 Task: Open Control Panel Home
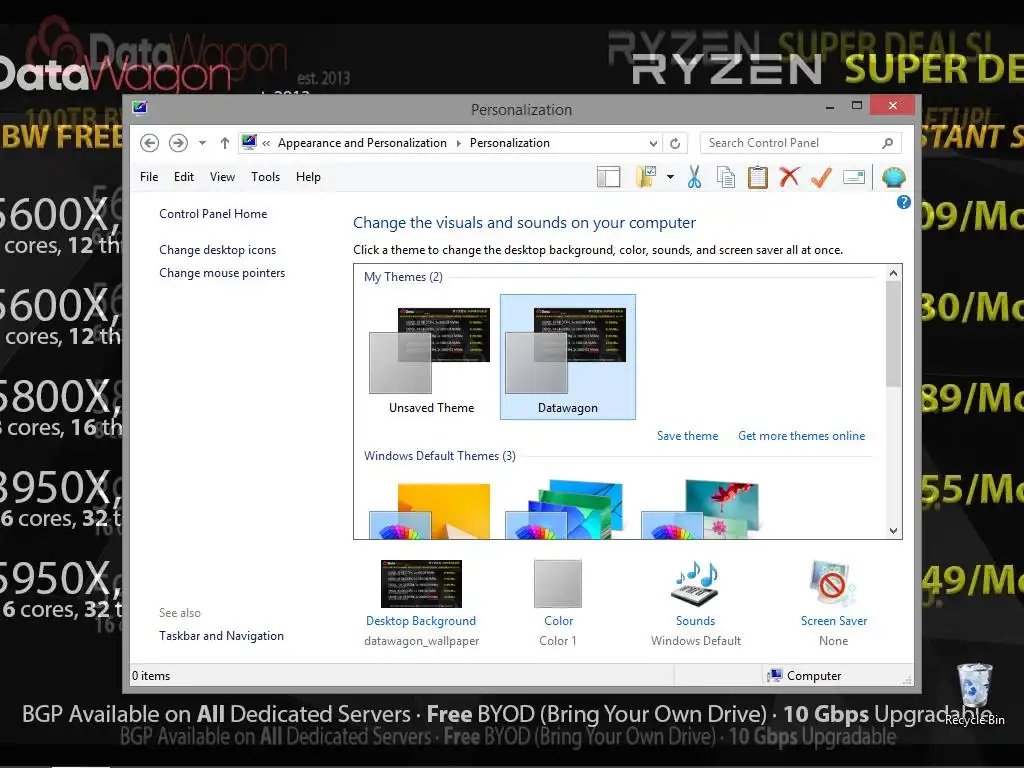213,214
